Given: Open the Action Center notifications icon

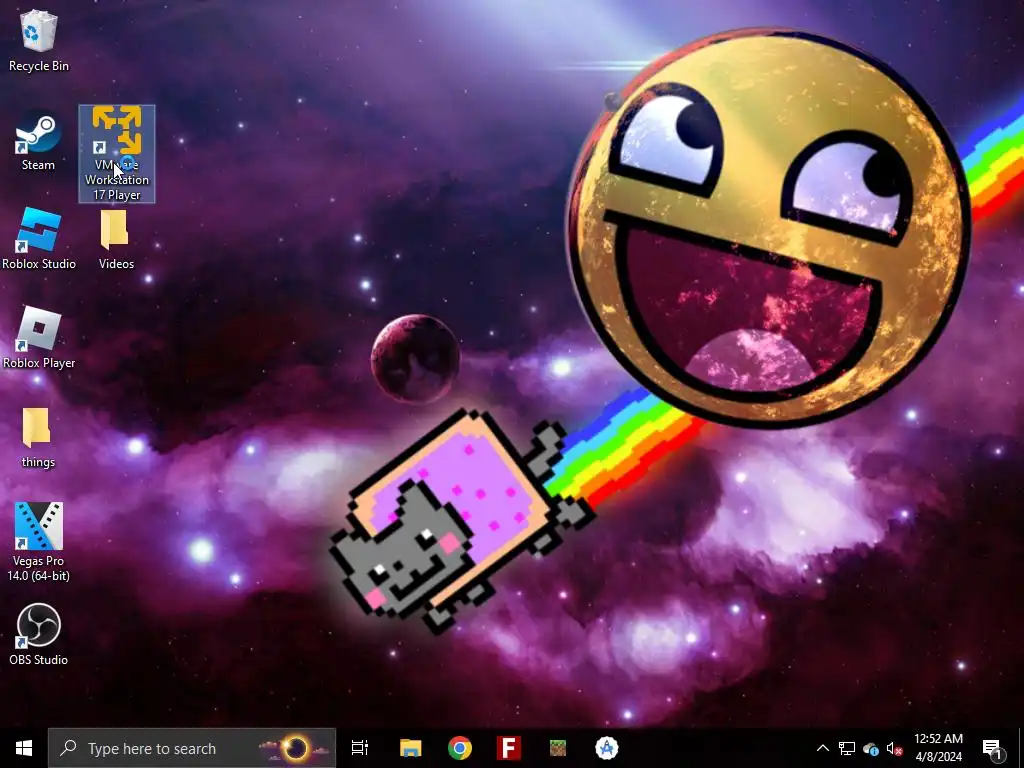Looking at the screenshot, I should click(992, 748).
